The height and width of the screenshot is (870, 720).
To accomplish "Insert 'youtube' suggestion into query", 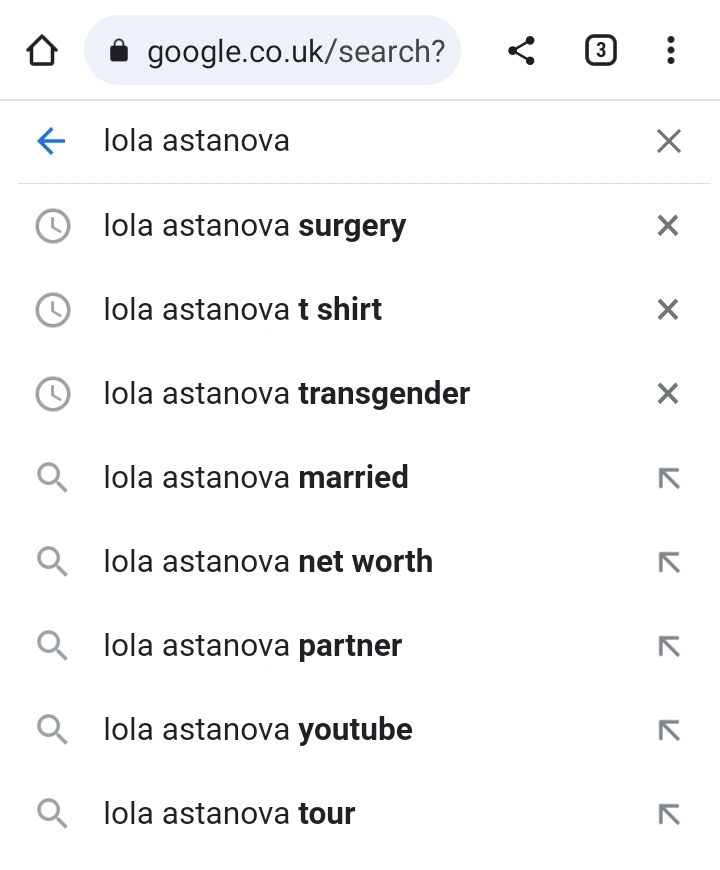I will [668, 730].
